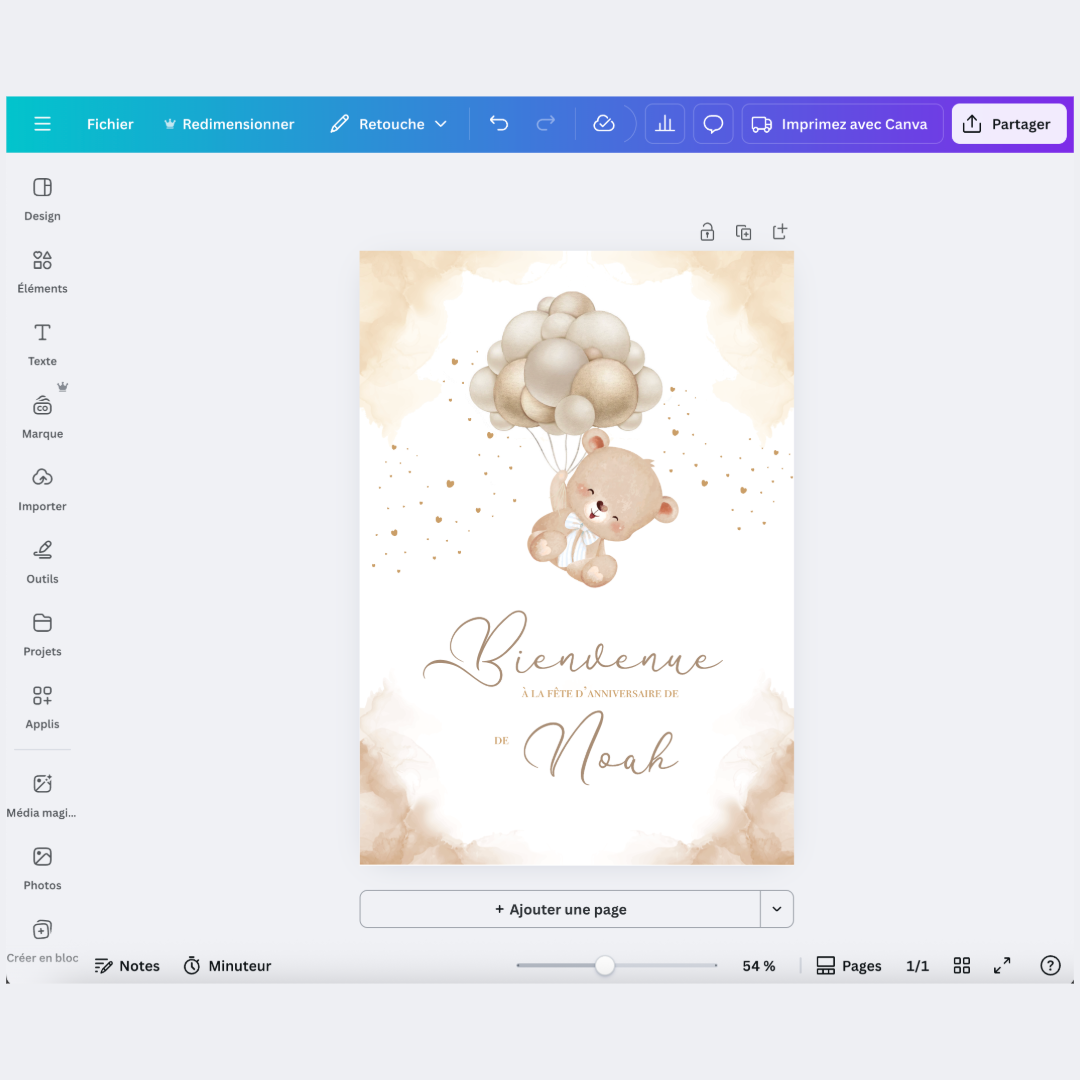Screen dimensions: 1080x1080
Task: Duplicate the page using the copy icon
Action: tap(743, 232)
